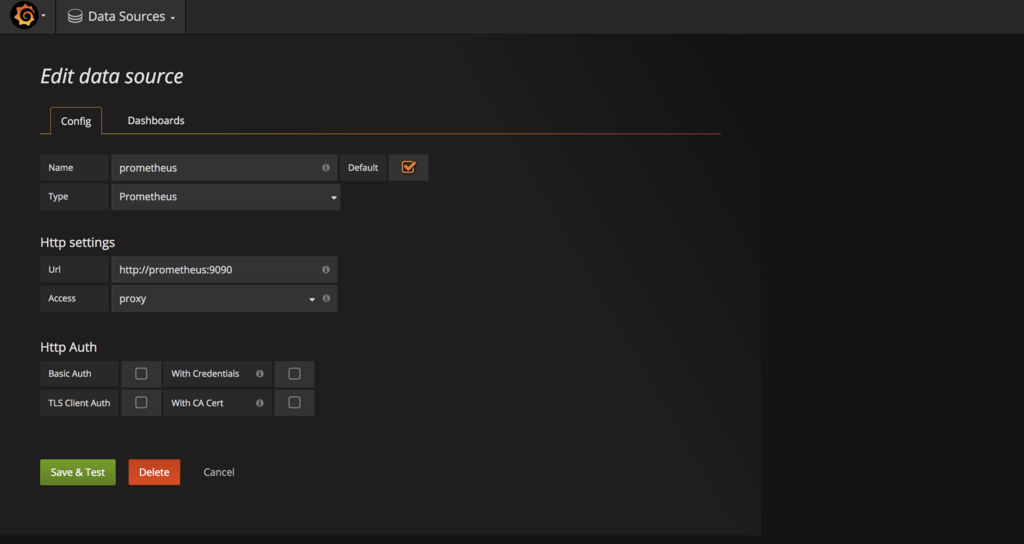Click the Name label
Screen dimensions: 1024x544
[61, 168]
